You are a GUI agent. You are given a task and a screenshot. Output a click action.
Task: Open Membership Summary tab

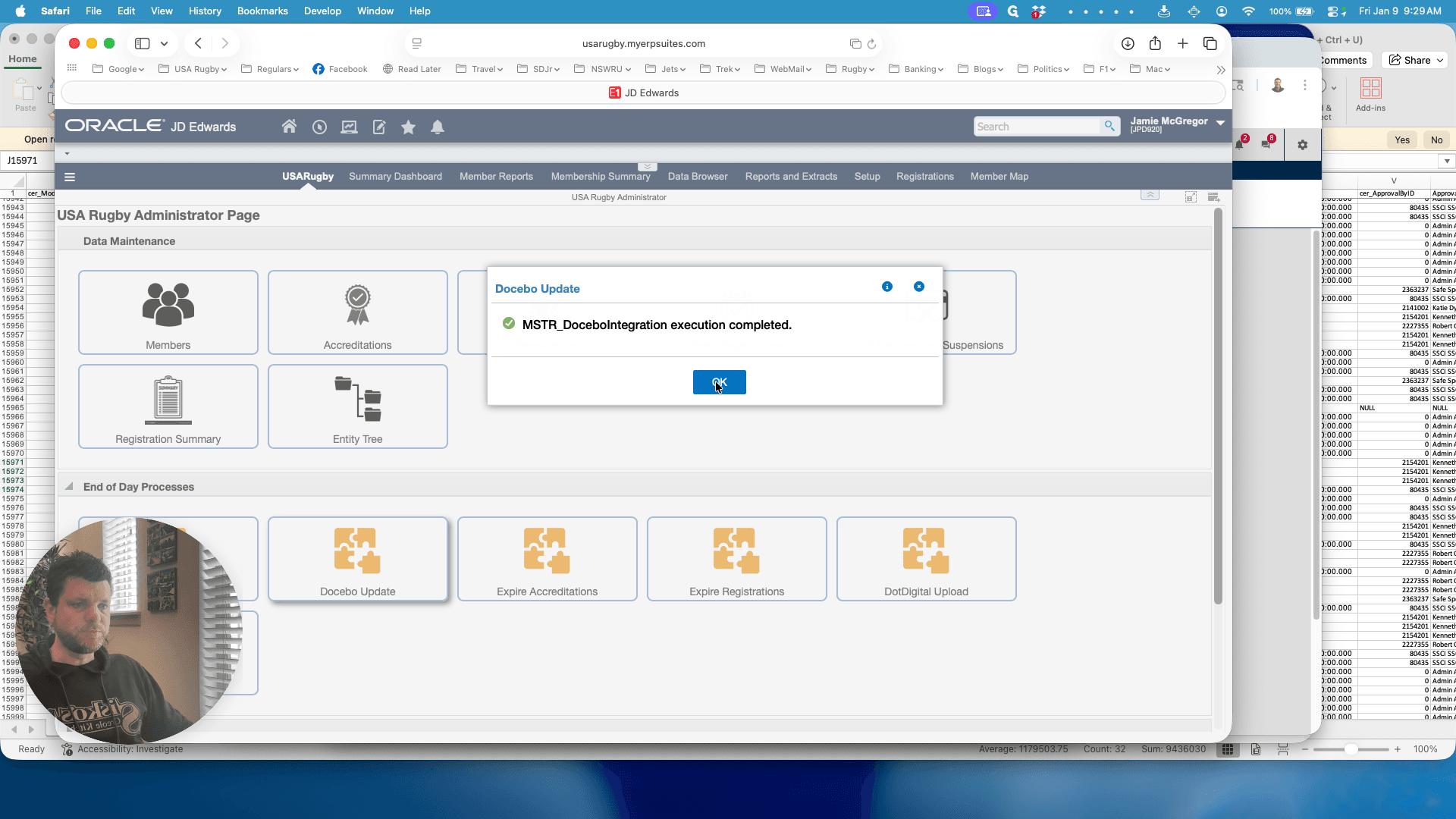(x=601, y=177)
